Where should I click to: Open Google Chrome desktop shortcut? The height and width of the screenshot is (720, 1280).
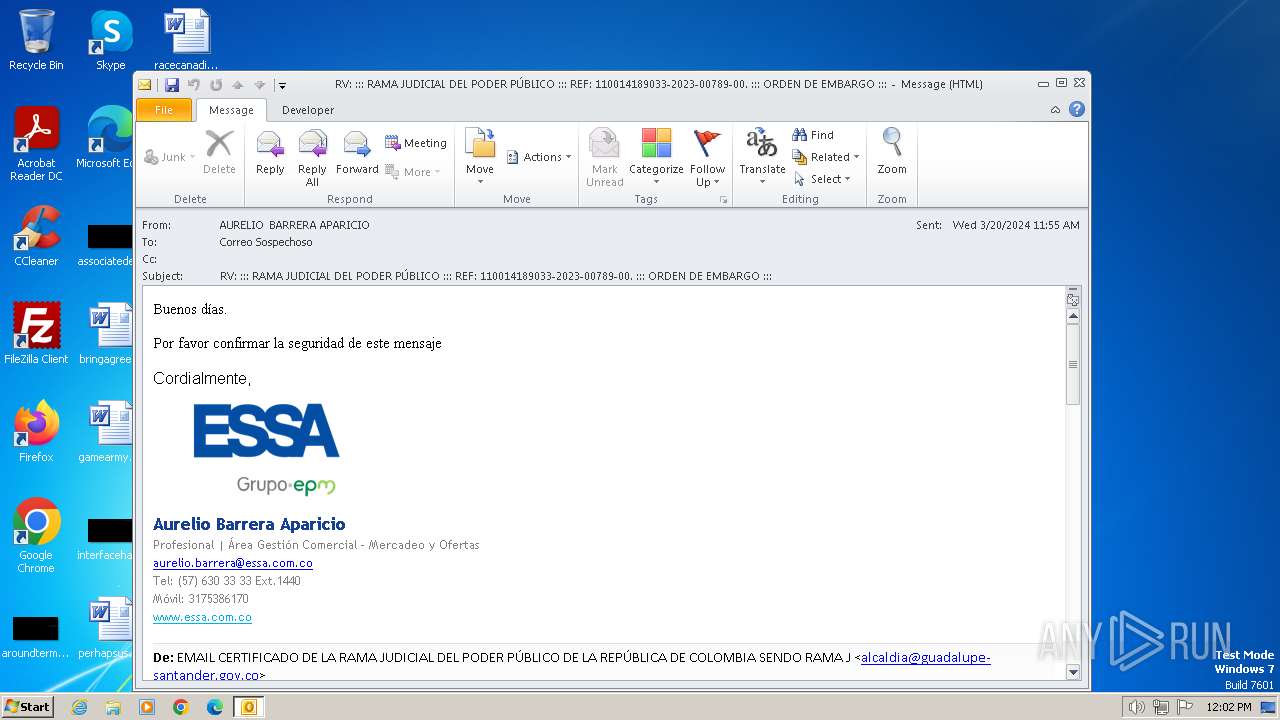click(36, 536)
